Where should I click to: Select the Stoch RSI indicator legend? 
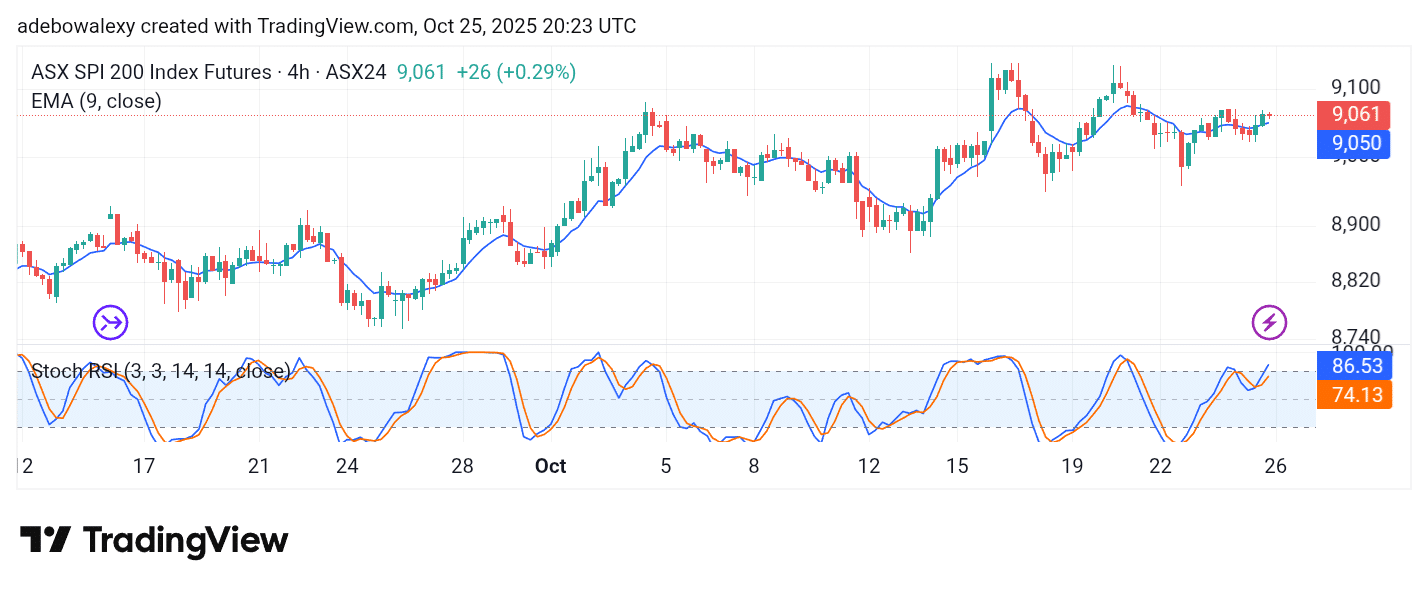pyautogui.click(x=160, y=372)
